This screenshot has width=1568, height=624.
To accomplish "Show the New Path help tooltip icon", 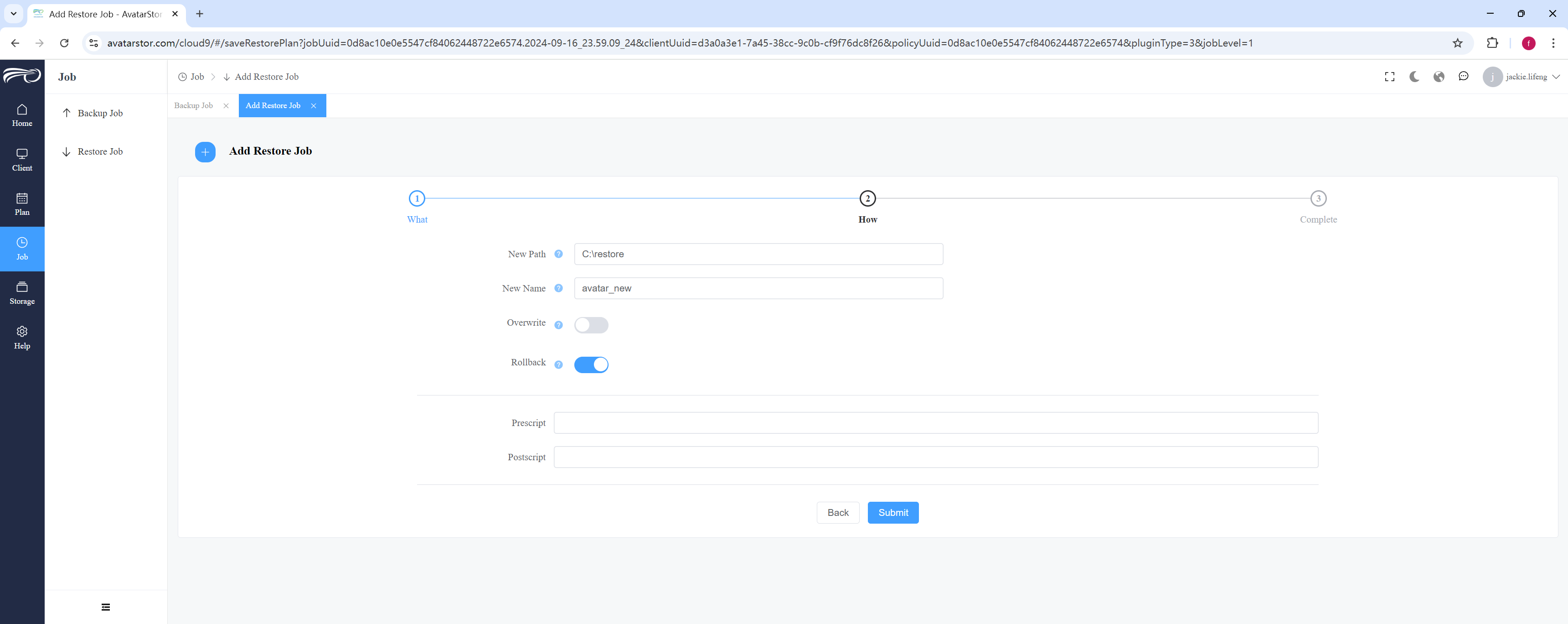I will point(558,254).
